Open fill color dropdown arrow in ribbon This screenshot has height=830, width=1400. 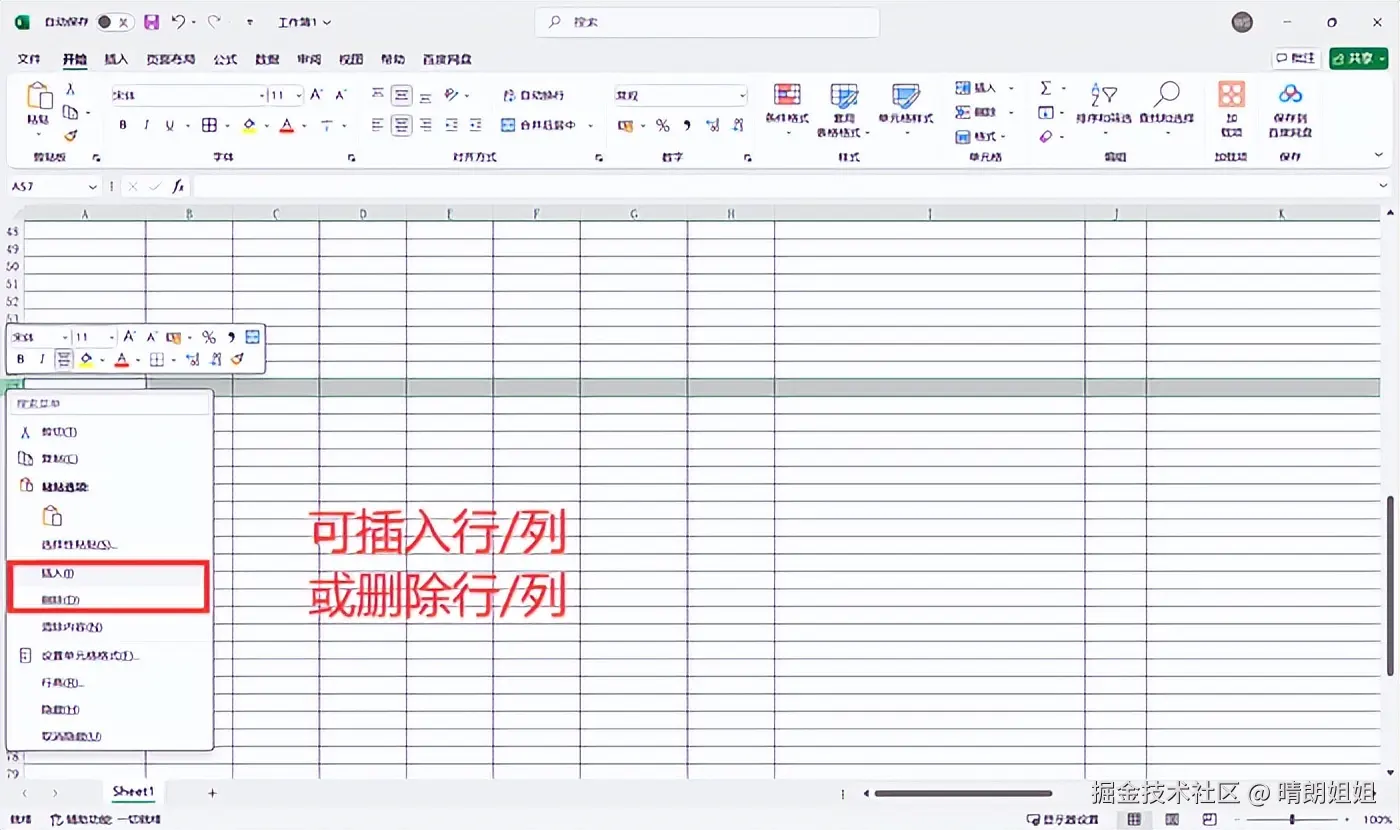[x=265, y=126]
